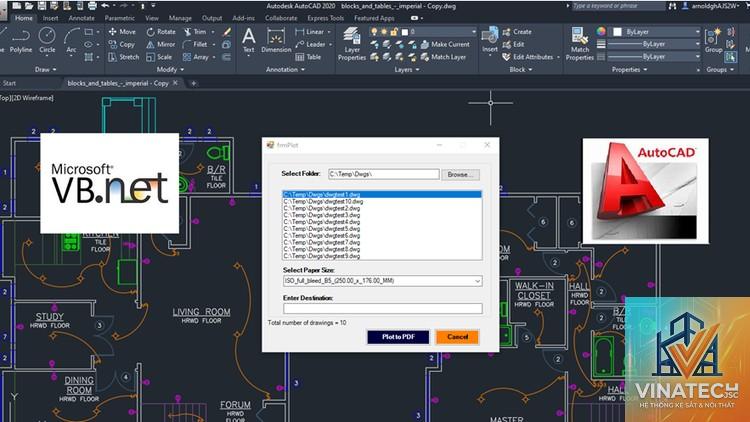The height and width of the screenshot is (422, 750).
Task: Activate the Scale tool
Action: [x=159, y=56]
